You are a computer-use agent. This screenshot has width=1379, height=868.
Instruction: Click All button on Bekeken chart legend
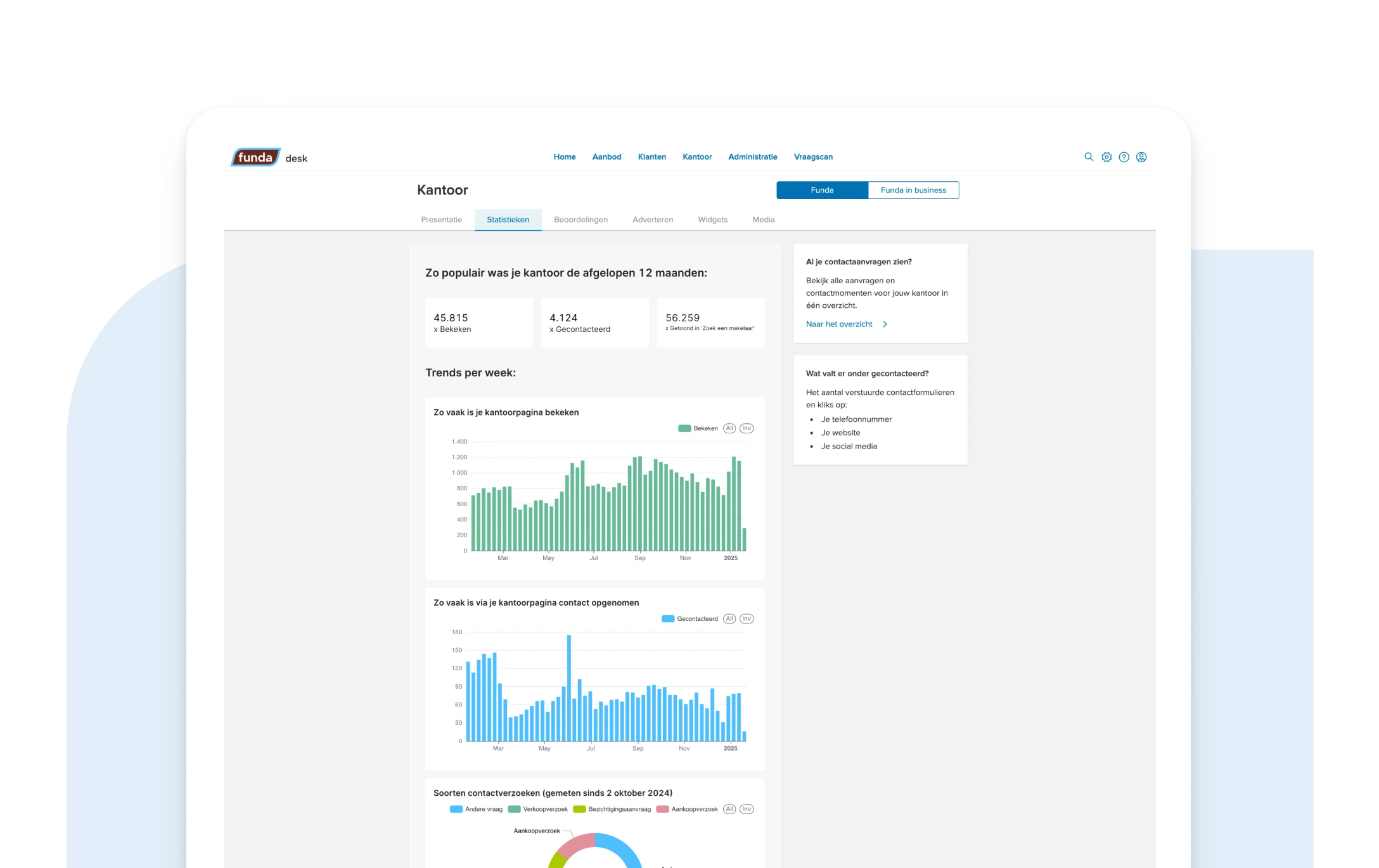729,428
